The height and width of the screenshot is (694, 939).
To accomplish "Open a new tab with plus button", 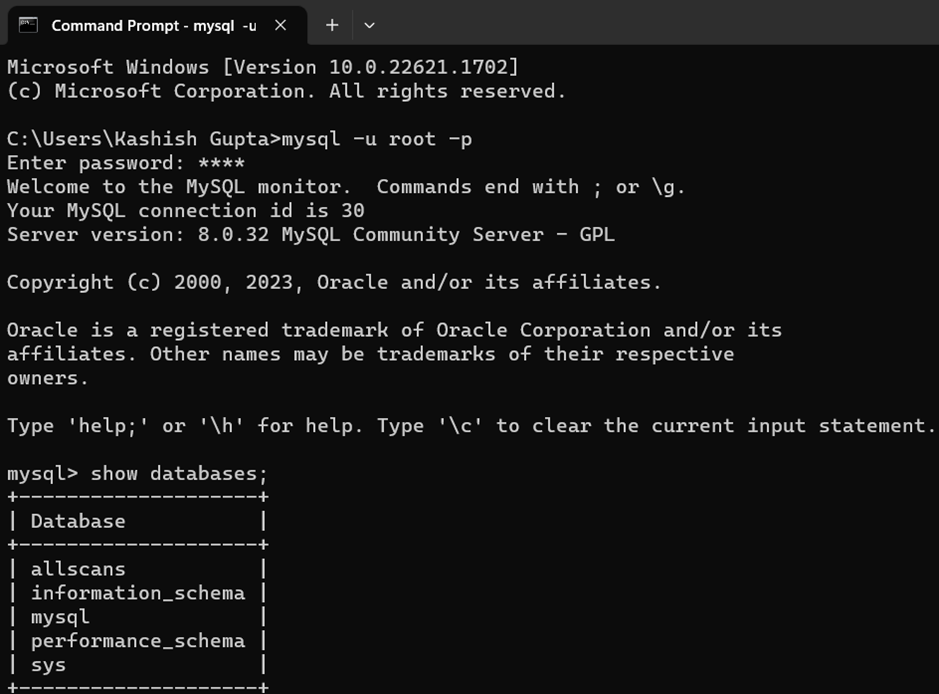I will [x=332, y=25].
